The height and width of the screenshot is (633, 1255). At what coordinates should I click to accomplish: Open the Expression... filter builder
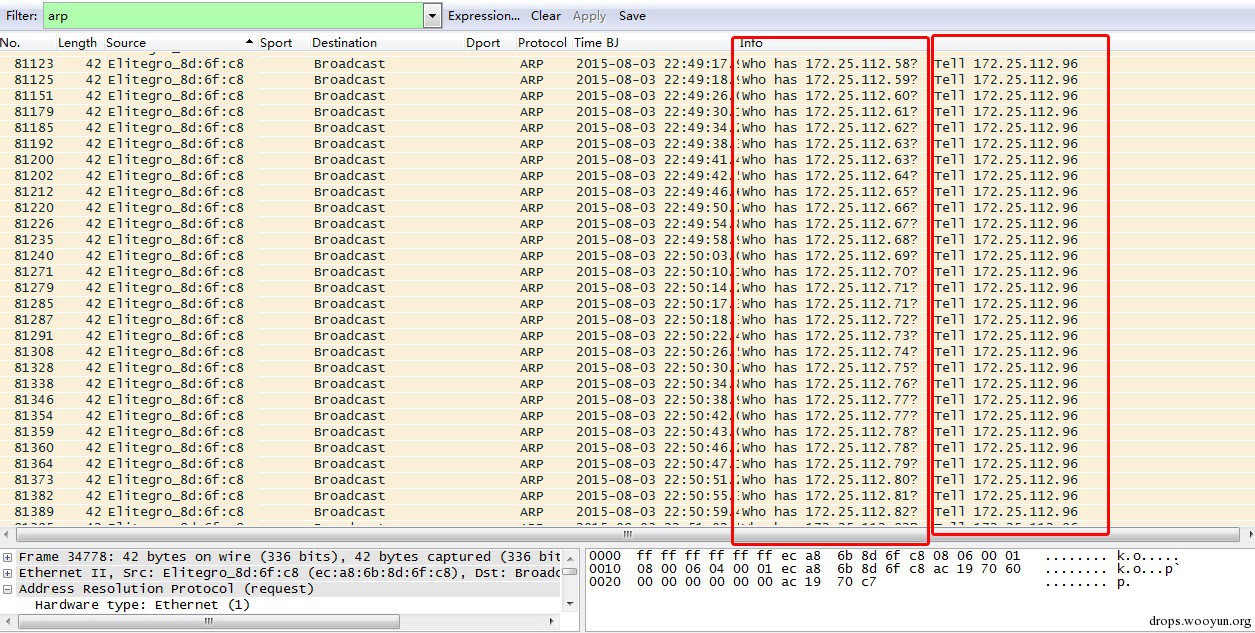pos(484,16)
